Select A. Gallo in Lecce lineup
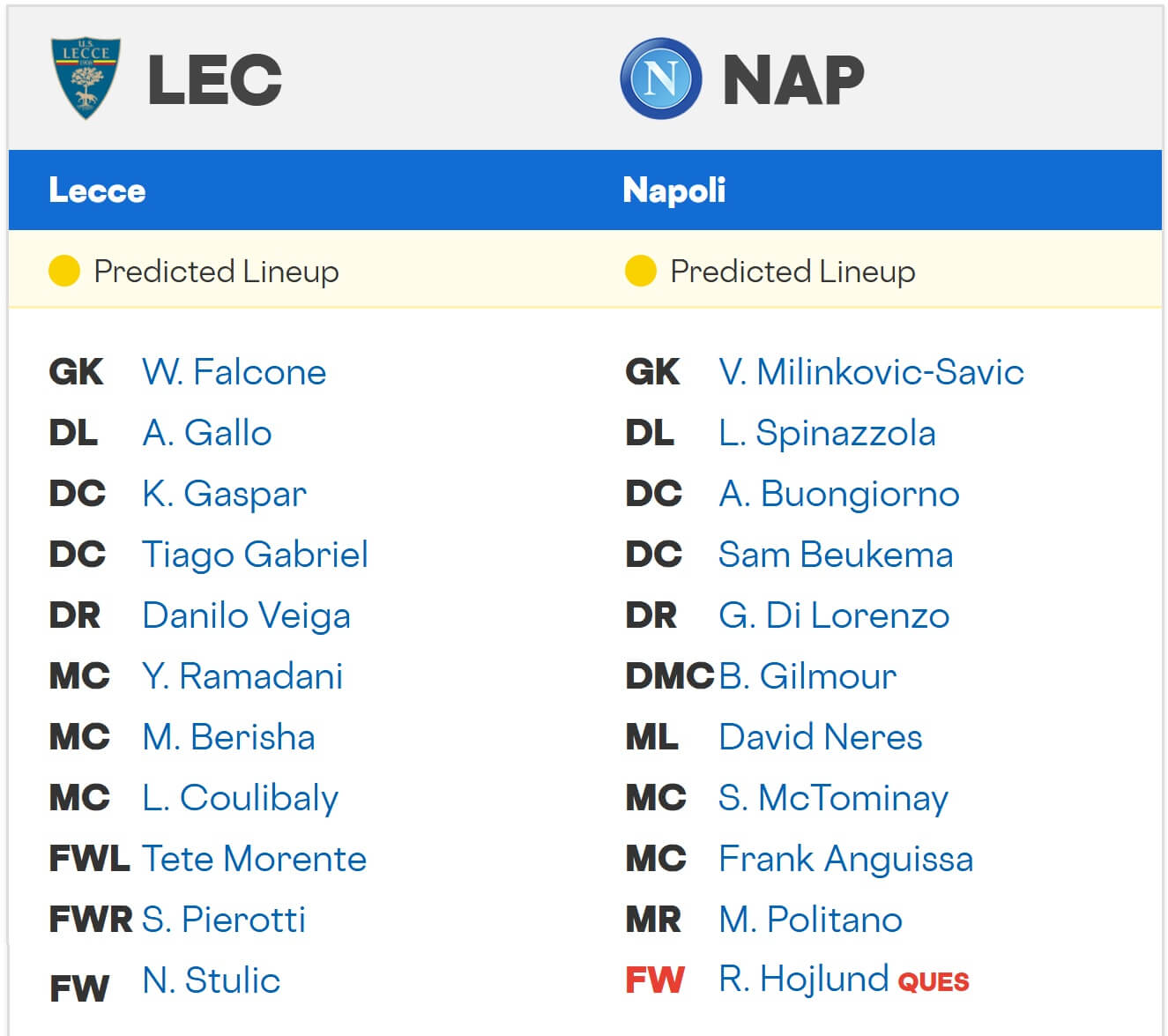The image size is (1168, 1036). 207,433
